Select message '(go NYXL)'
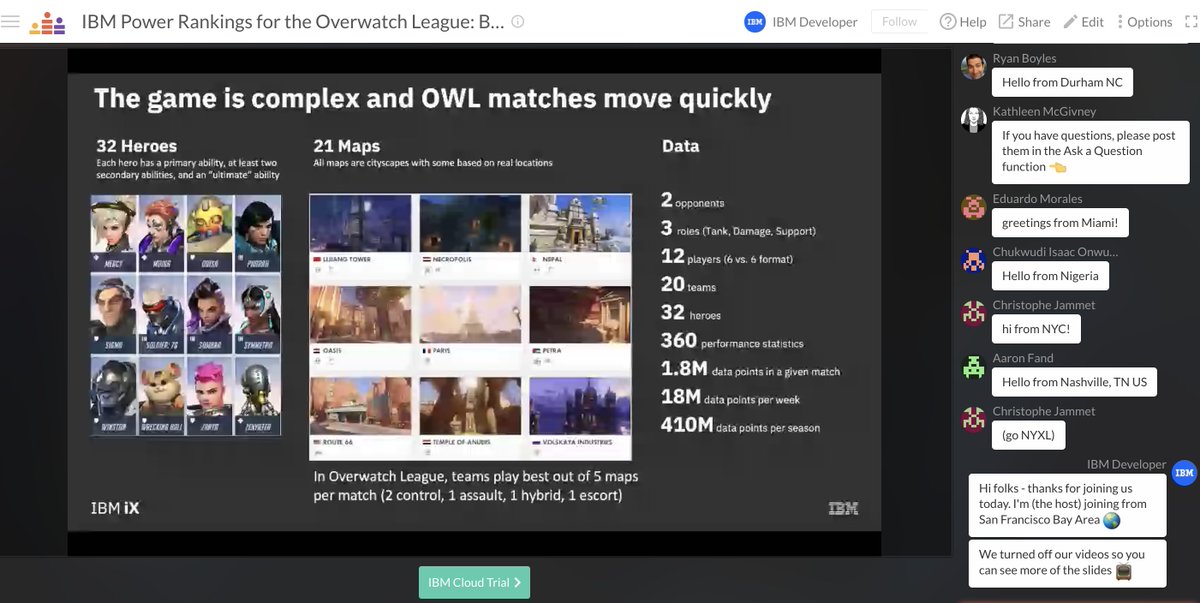 (1028, 435)
